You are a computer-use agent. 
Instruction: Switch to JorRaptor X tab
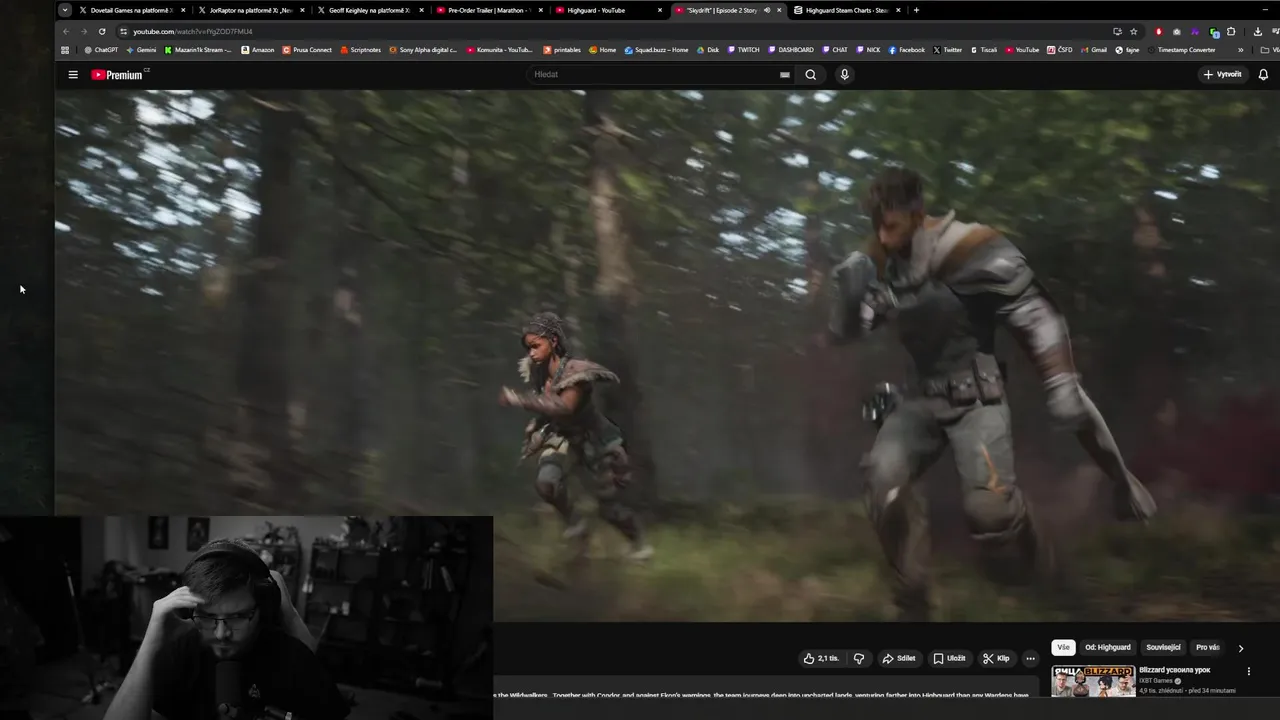[251, 10]
